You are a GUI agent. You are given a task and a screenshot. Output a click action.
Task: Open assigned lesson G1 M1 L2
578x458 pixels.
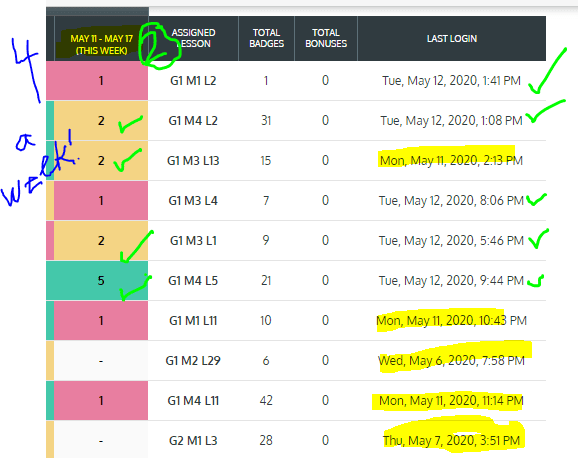(193, 81)
